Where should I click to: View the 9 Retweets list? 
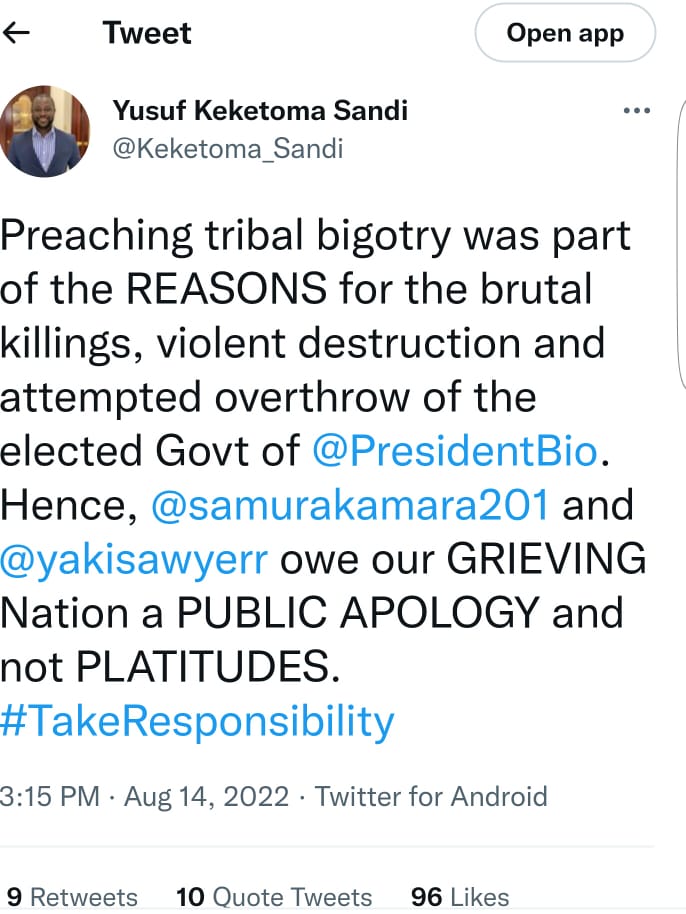tap(72, 896)
